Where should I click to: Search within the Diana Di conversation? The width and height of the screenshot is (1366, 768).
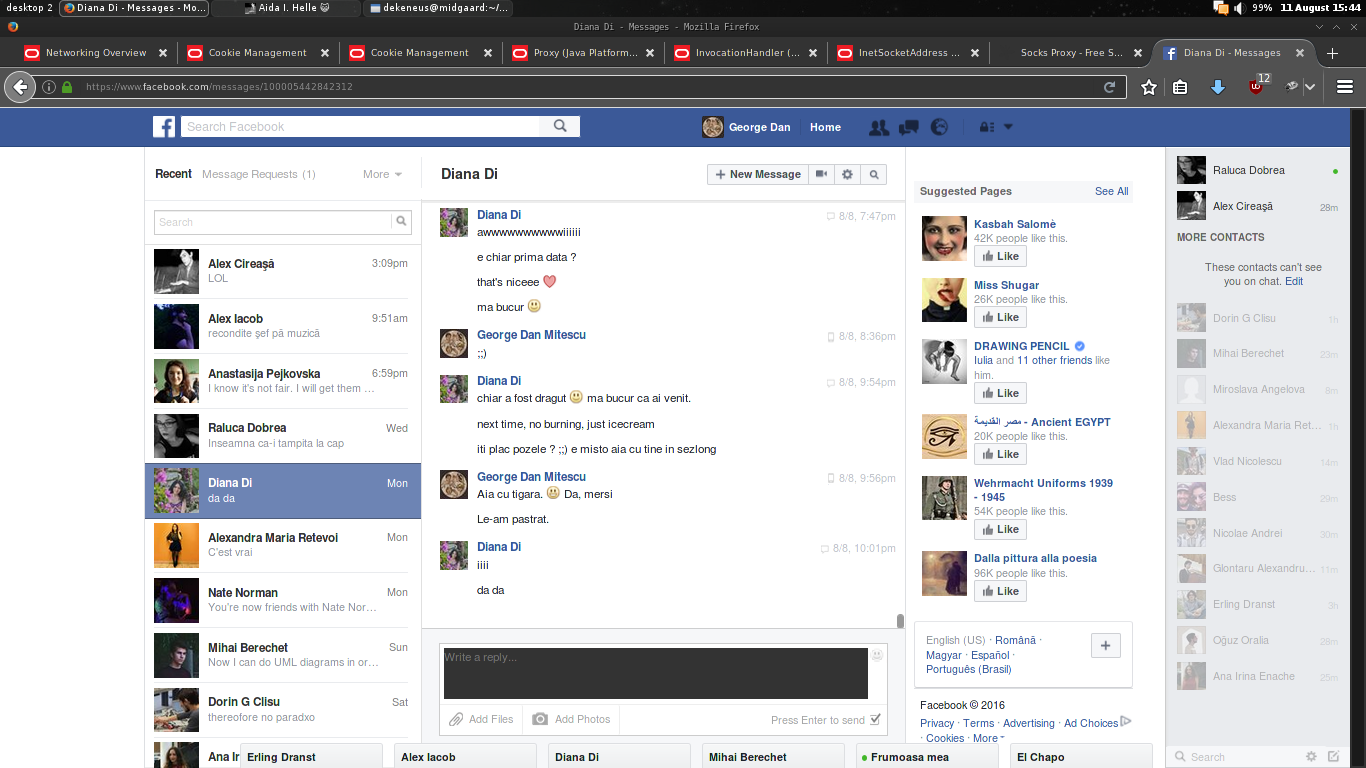click(874, 174)
